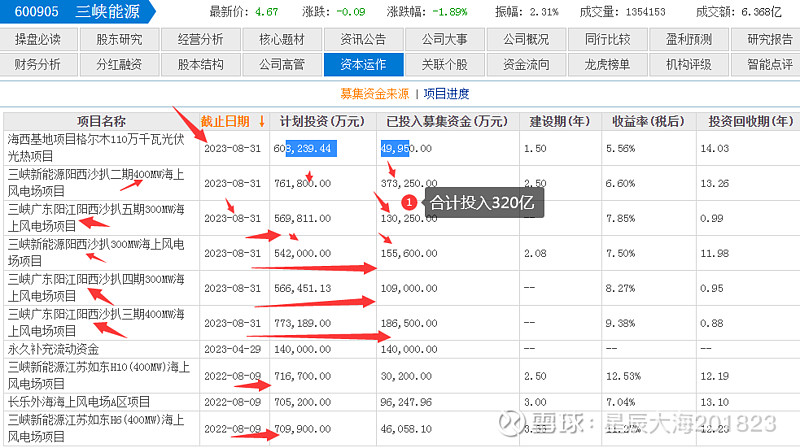
Task: Click the sort arrow beside 截止日期
Action: 262,121
